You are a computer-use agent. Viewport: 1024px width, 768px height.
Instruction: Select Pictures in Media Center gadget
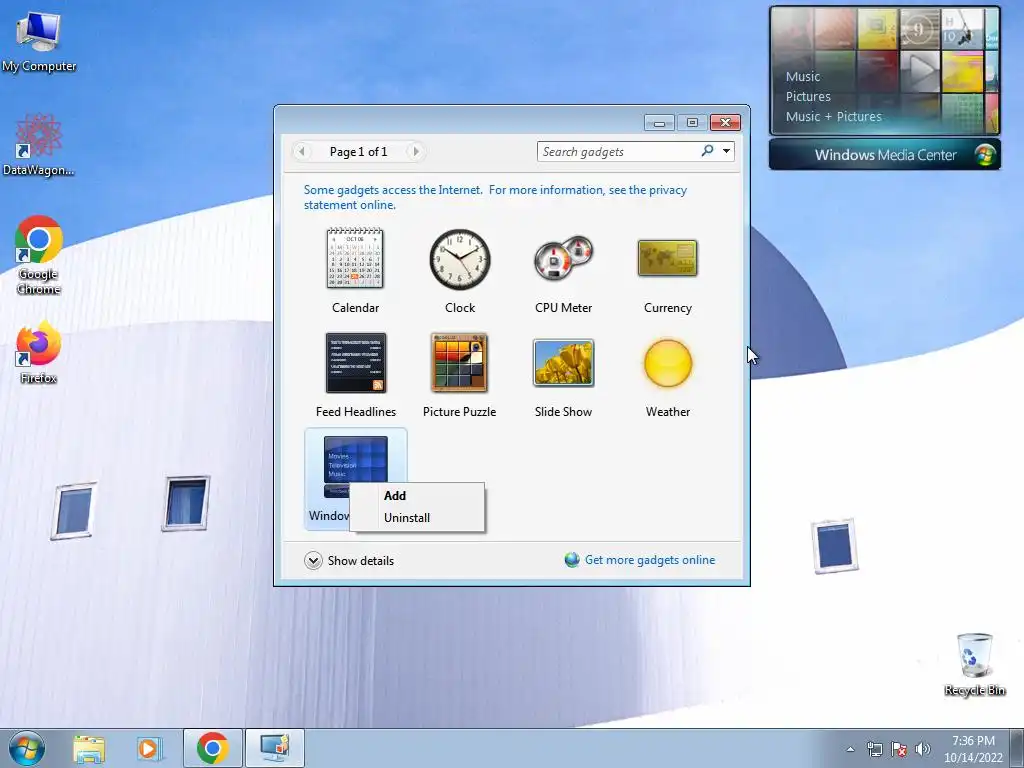pos(808,97)
